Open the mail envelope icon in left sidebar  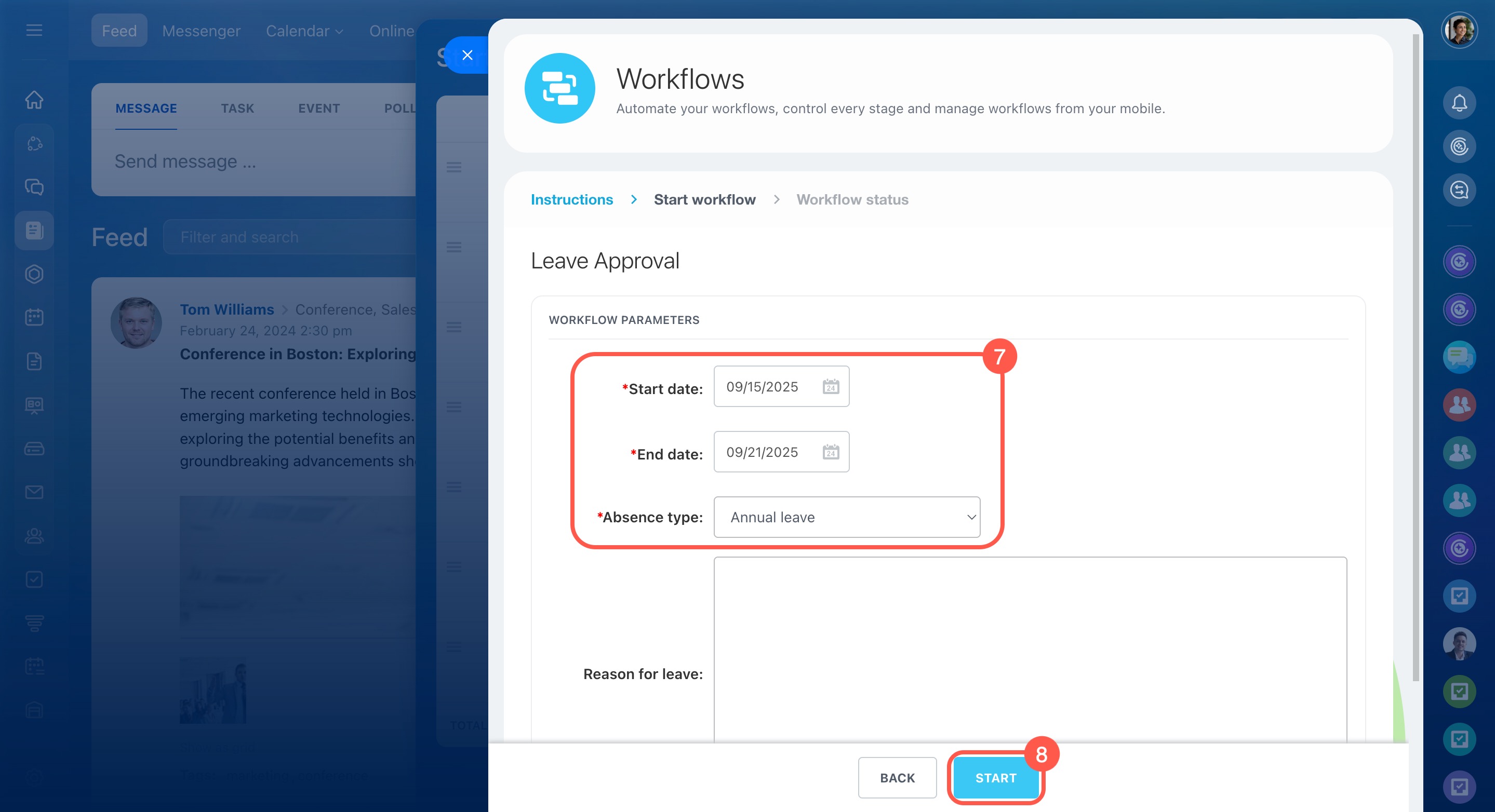coord(34,492)
